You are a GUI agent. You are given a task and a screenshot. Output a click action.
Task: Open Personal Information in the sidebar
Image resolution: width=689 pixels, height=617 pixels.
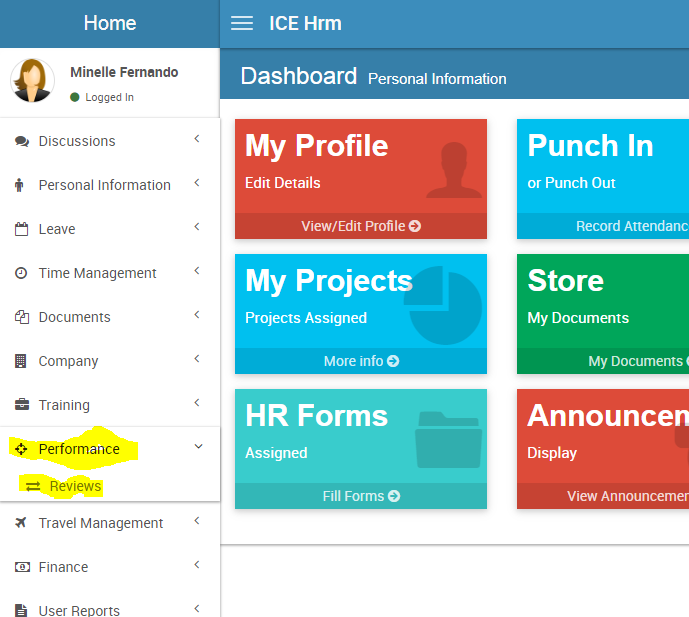(110, 185)
